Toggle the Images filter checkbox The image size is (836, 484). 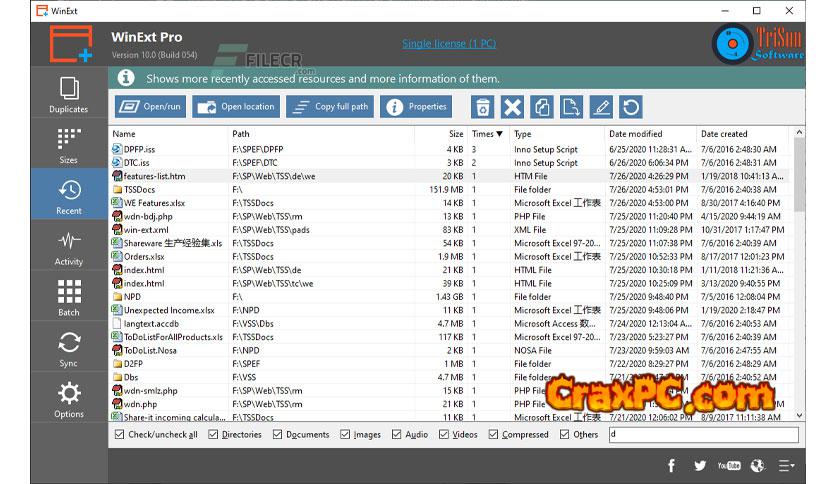[x=345, y=435]
